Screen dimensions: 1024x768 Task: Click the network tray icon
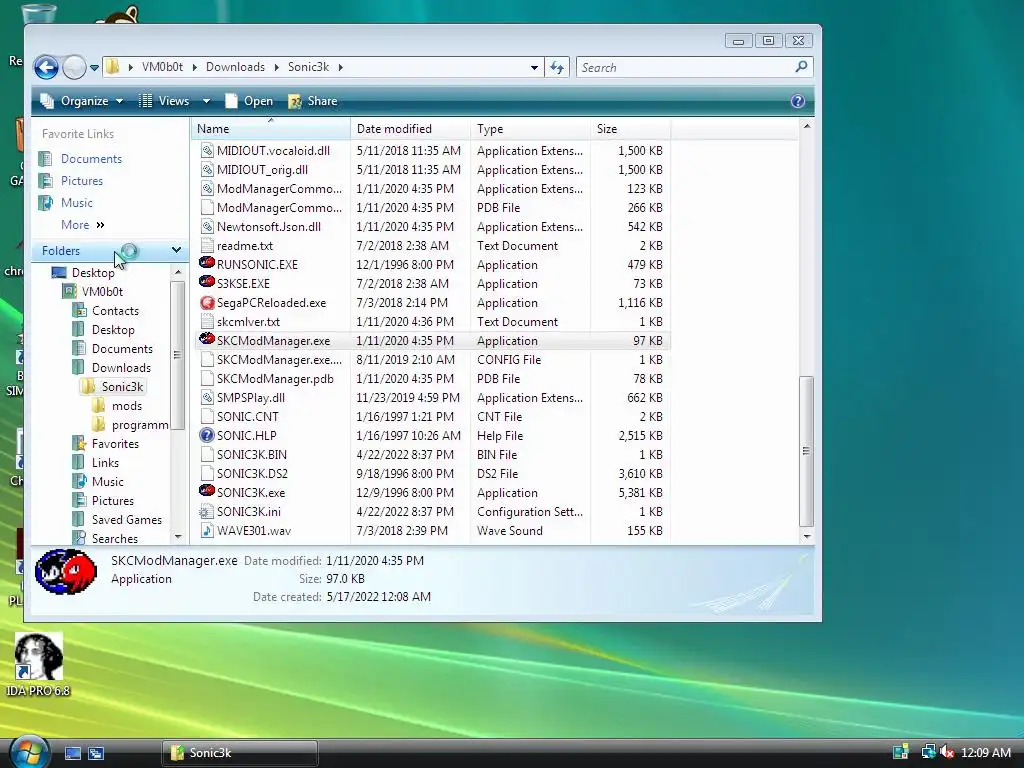pos(928,752)
